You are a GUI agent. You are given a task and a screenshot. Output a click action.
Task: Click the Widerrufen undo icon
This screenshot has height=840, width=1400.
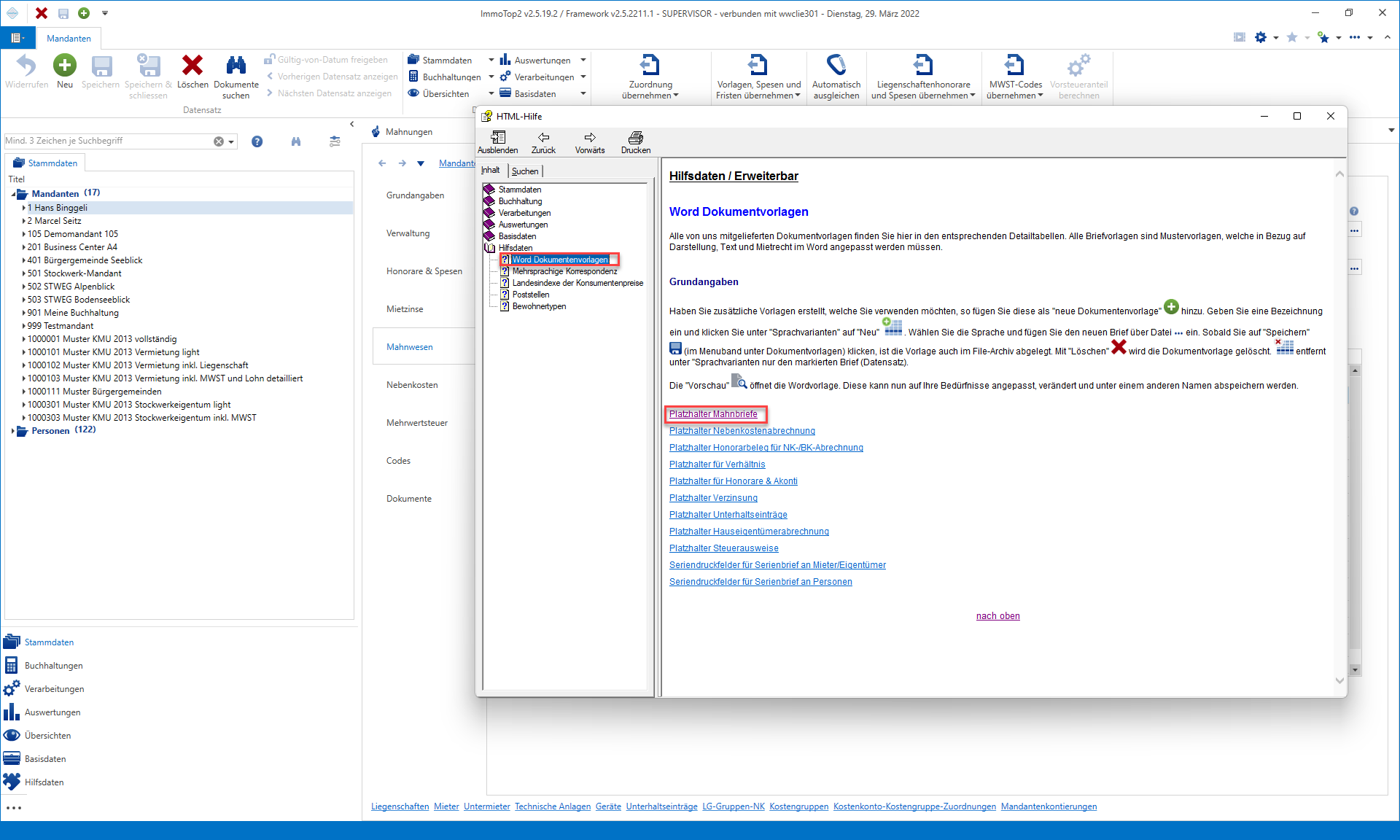pyautogui.click(x=26, y=66)
